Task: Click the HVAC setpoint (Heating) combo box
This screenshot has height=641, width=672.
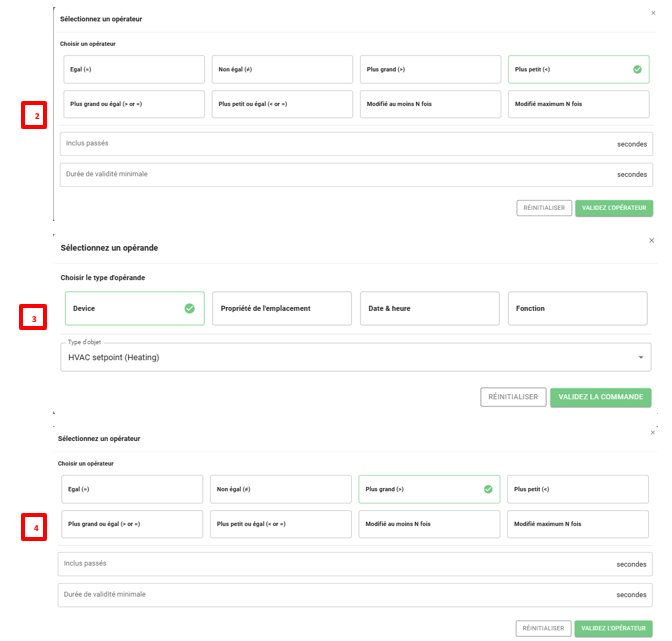Action: tap(340, 357)
